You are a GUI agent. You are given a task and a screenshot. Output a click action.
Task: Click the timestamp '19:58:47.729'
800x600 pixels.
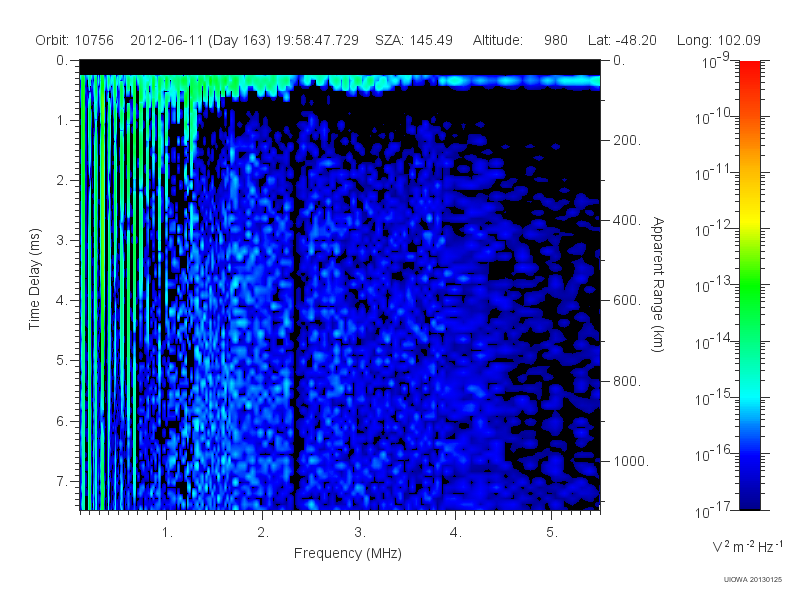click(x=317, y=40)
